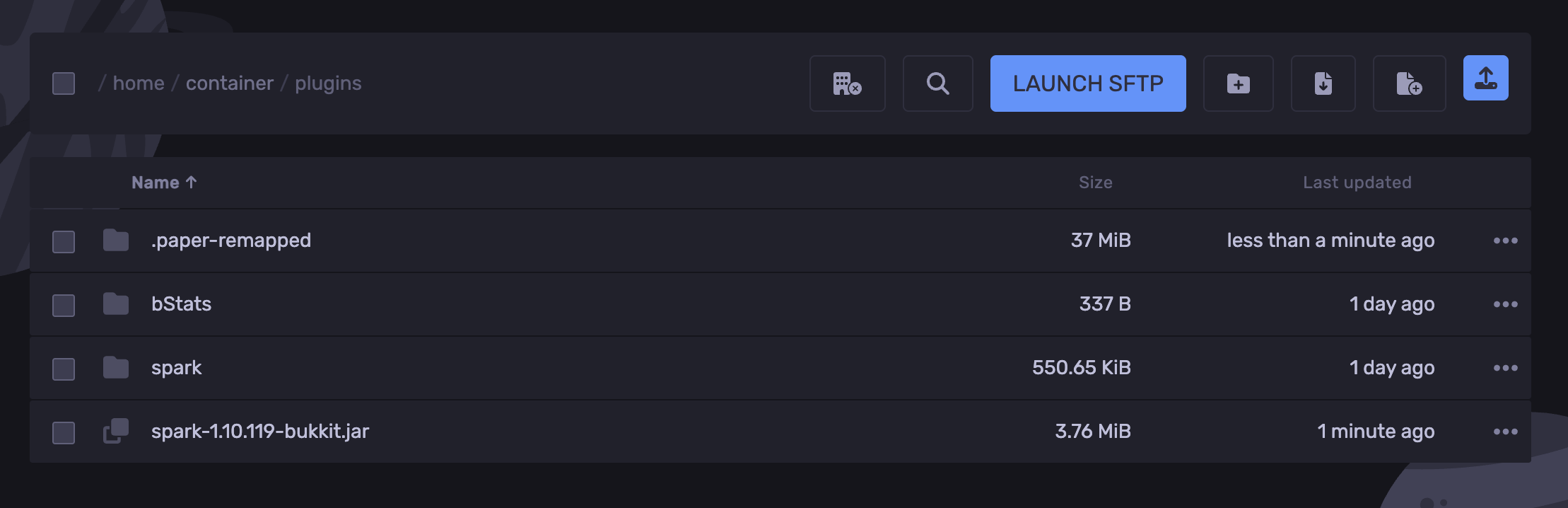This screenshot has height=508, width=1568.
Task: Click the .paper-remapped folder icon
Action: (116, 241)
